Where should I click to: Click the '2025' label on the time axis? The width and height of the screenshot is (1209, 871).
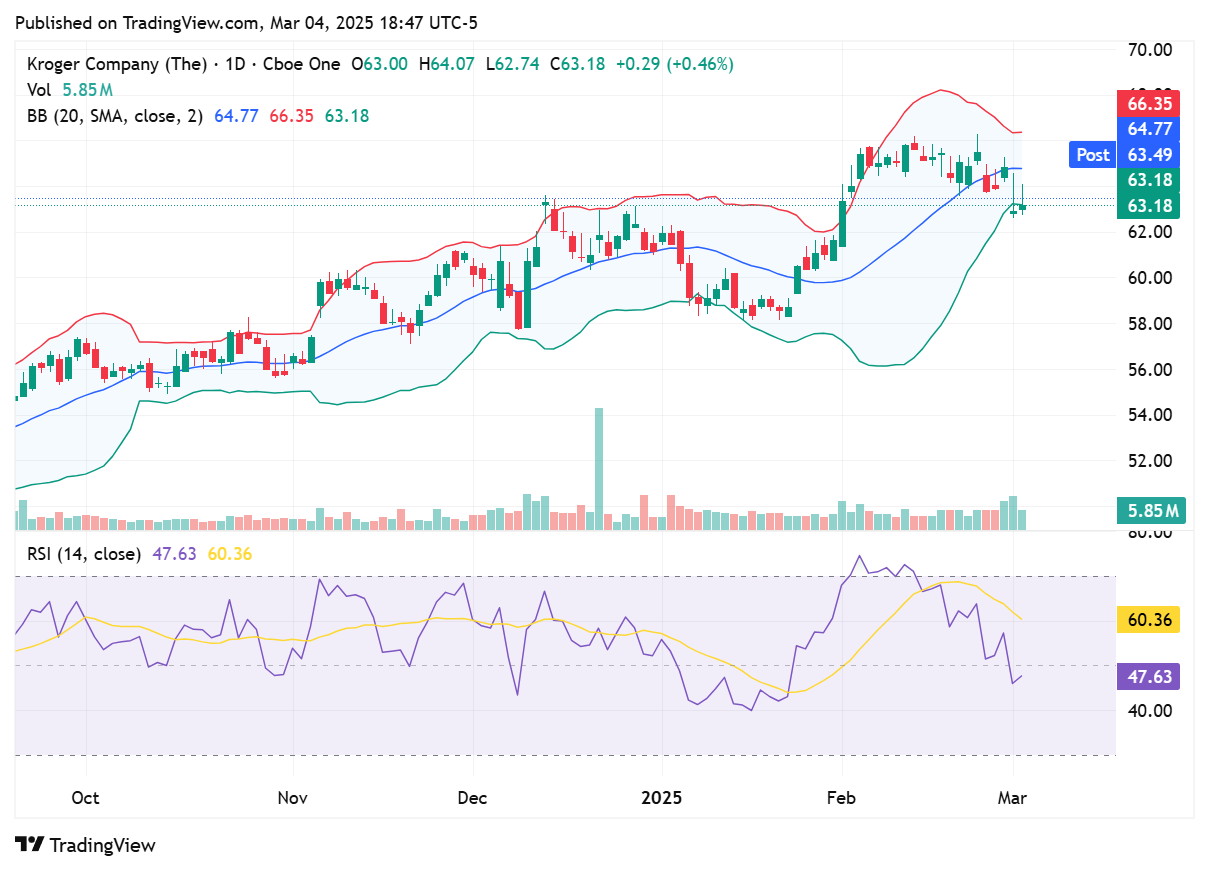point(663,799)
